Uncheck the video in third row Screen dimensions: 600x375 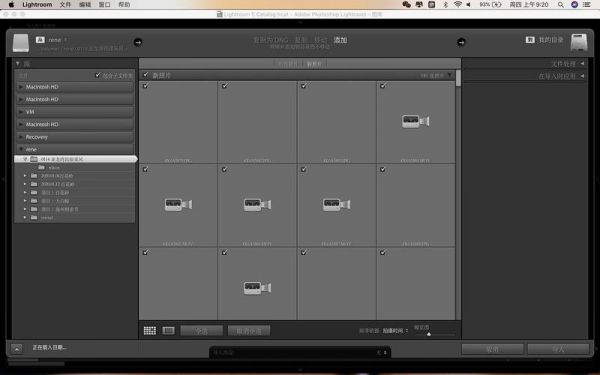click(225, 253)
